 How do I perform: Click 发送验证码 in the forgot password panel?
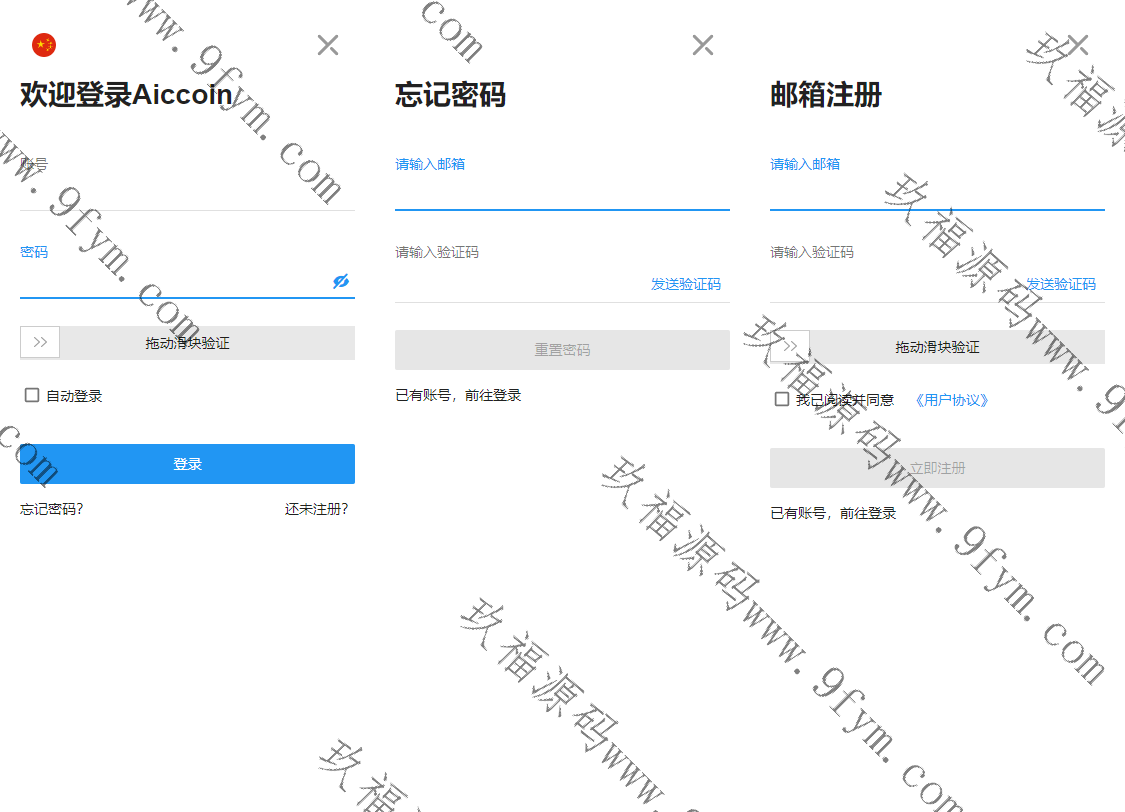pyautogui.click(x=685, y=284)
